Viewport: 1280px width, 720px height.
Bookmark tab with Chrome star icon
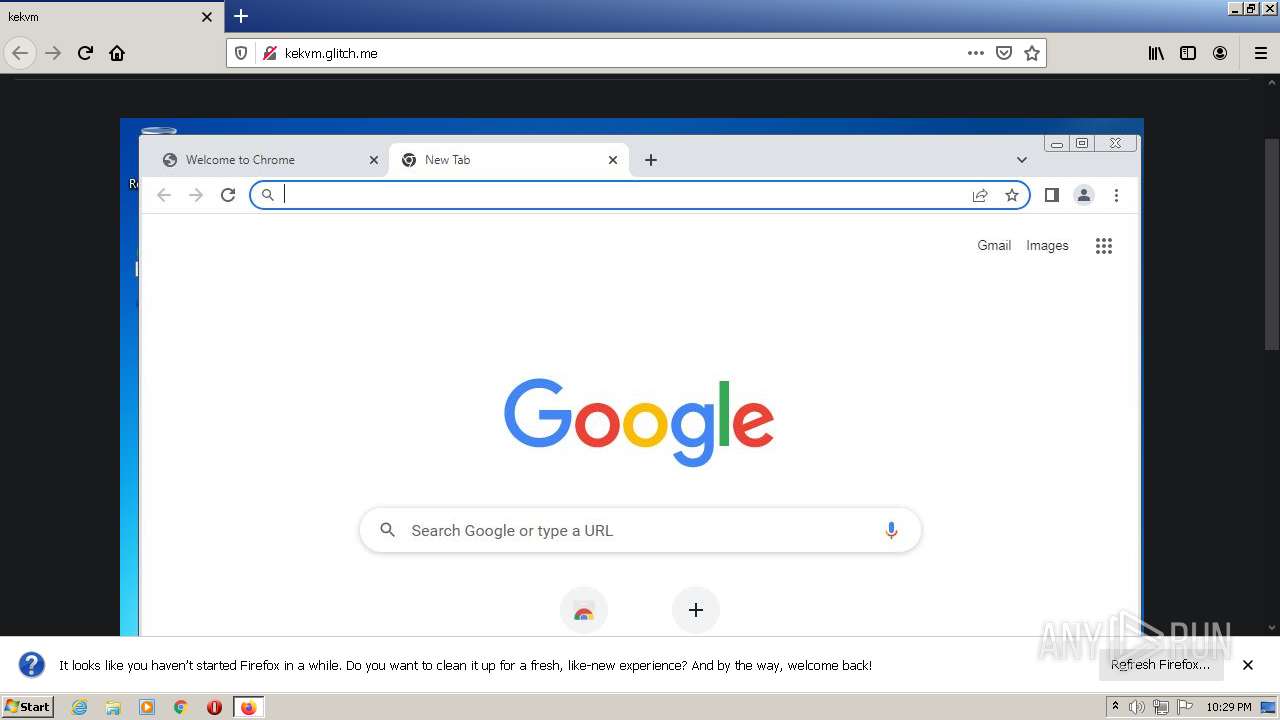coord(1012,195)
